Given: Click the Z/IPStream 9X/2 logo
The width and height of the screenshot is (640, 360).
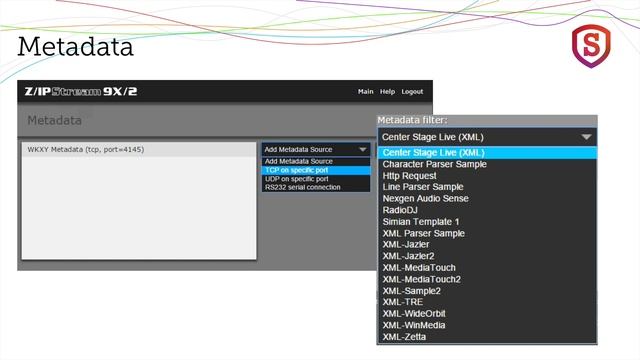Looking at the screenshot, I should (x=81, y=91).
